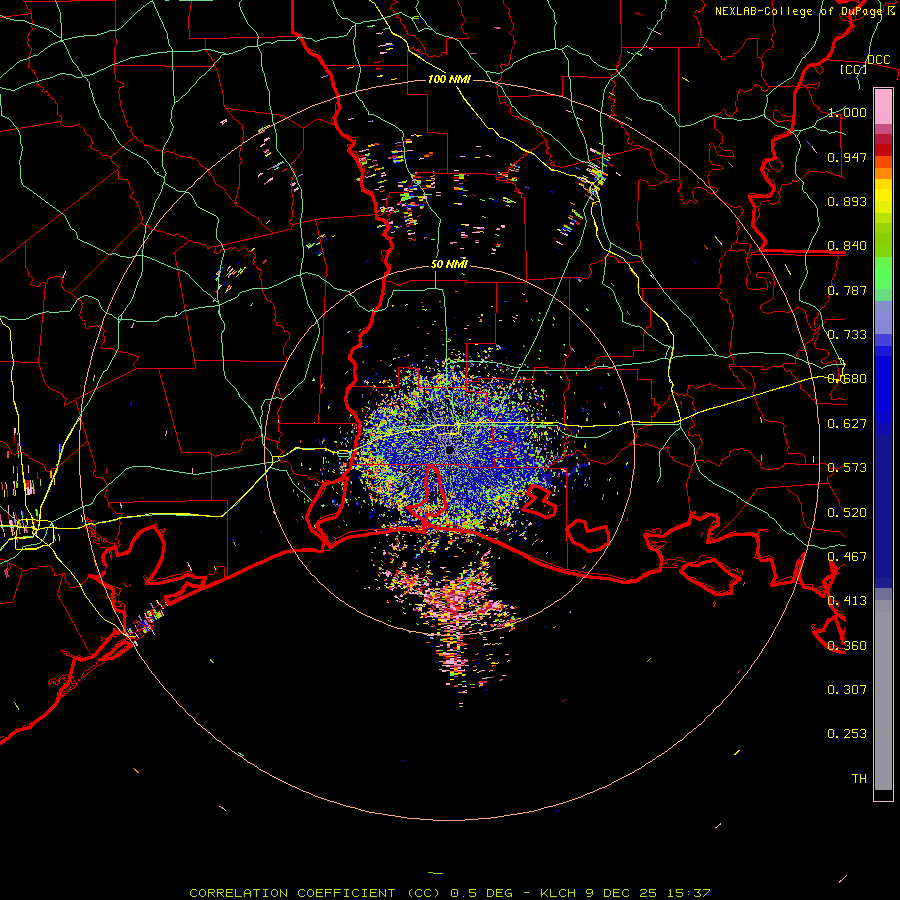The image size is (900, 900).
Task: Pick the lavender-blue segment of color scale
Action: coord(883,317)
